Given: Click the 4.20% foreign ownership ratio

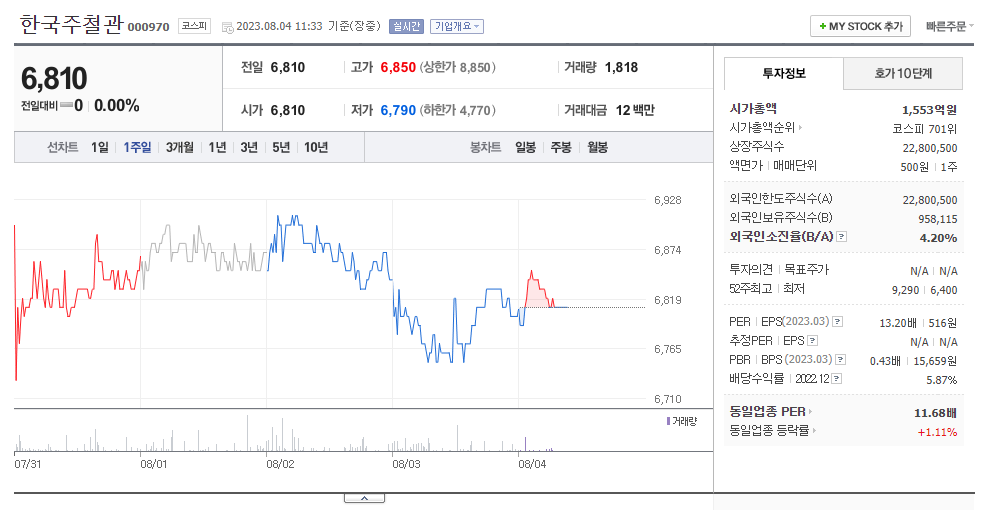Looking at the screenshot, I should (x=938, y=238).
